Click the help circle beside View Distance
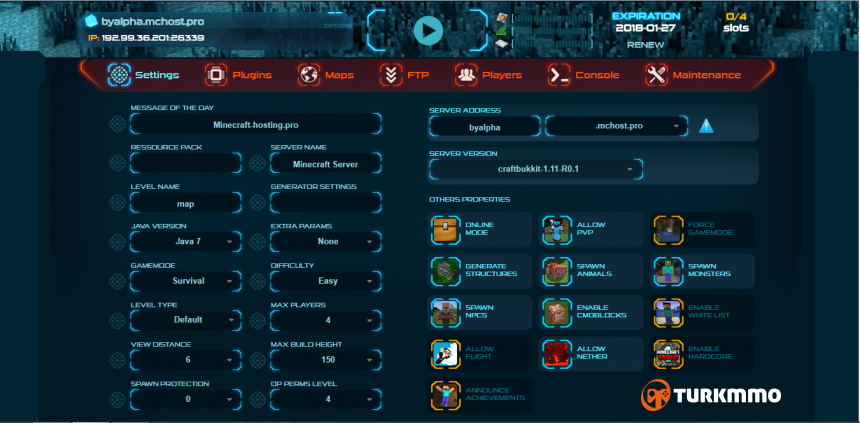Screen dimensions: 860x423 pos(117,360)
